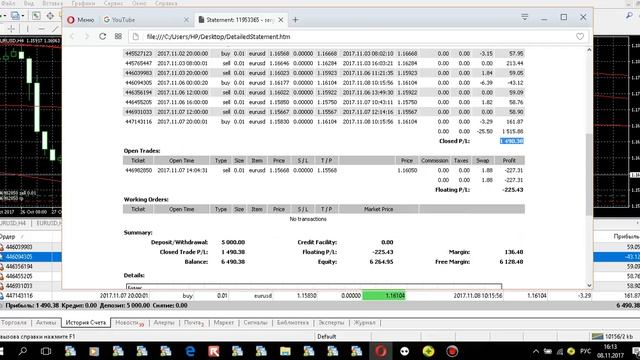Click the browser vertical scrollbar thumb
The height and width of the screenshot is (360, 640).
point(589,174)
